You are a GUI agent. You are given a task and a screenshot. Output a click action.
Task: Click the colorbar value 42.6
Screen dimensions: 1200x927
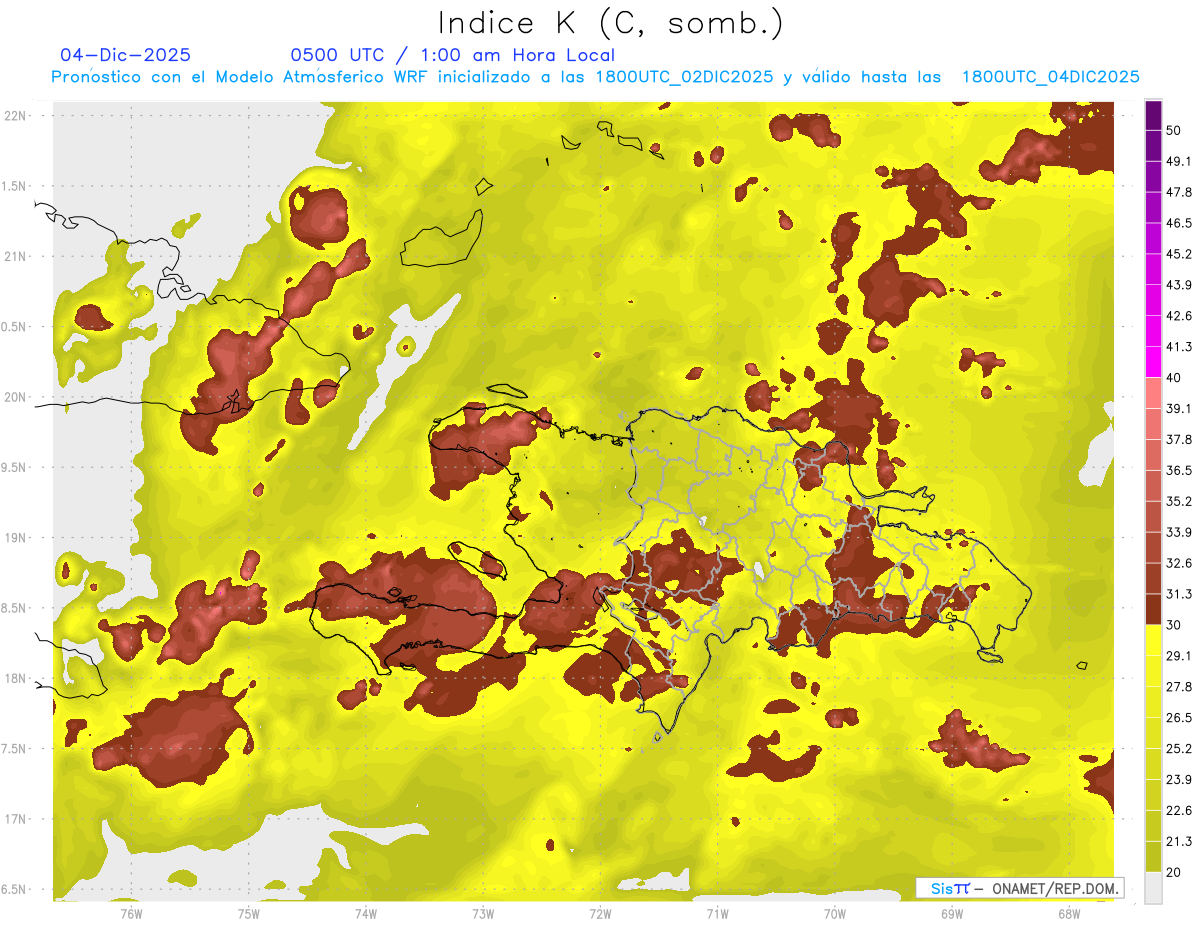coord(1179,316)
